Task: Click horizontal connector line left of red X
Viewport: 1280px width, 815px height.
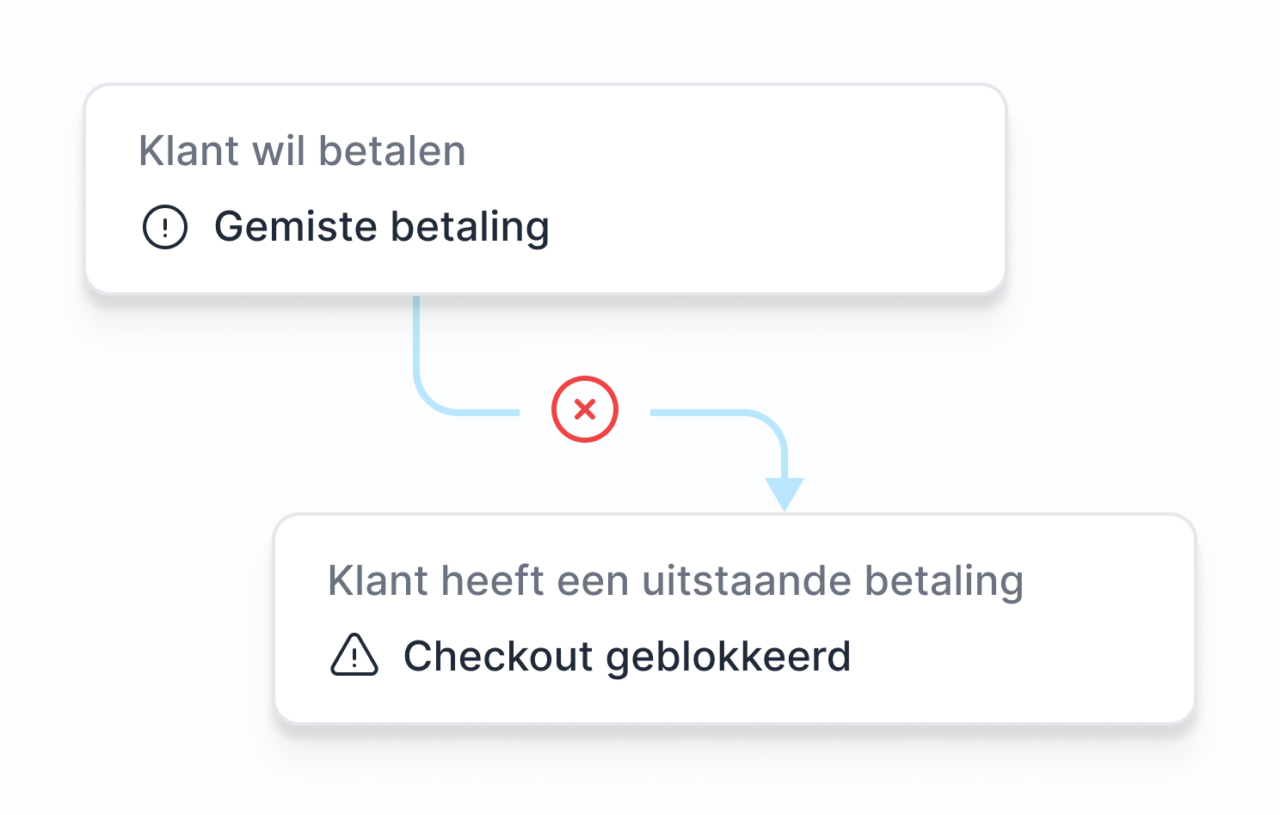Action: pos(480,411)
